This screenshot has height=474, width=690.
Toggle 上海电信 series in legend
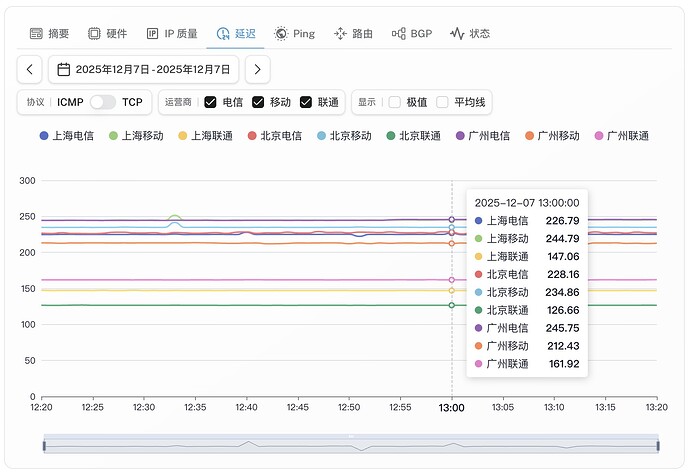tap(67, 136)
